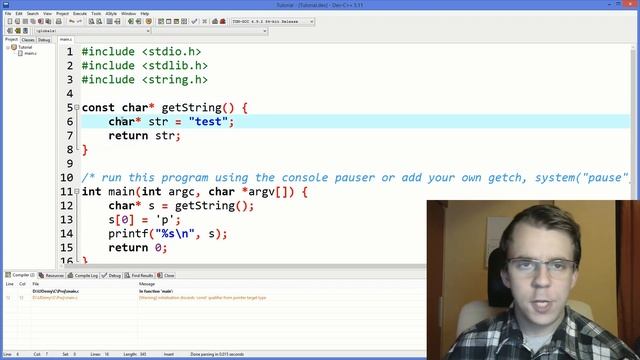The height and width of the screenshot is (360, 640).
Task: Click the Redo arrow icon
Action: (79, 21)
